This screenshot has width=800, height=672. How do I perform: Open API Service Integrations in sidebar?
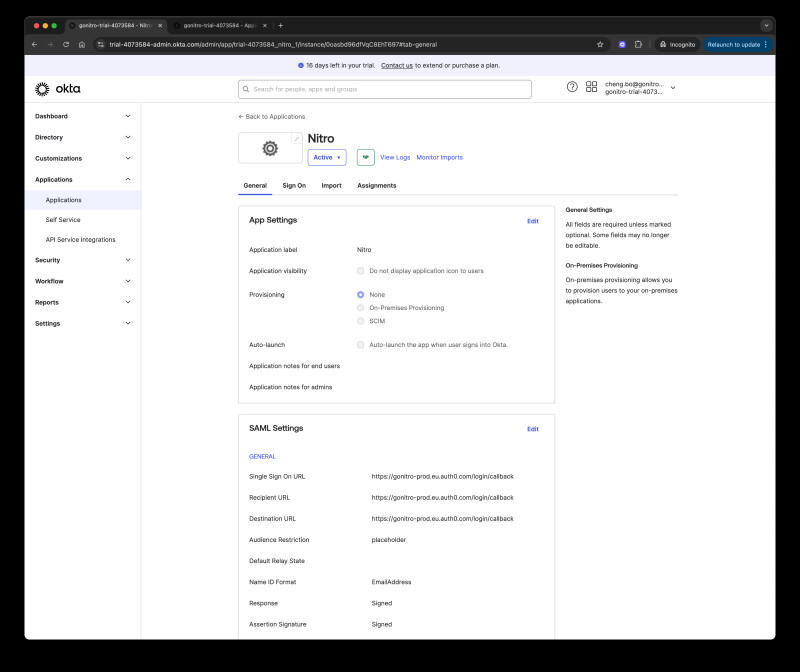[x=80, y=240]
